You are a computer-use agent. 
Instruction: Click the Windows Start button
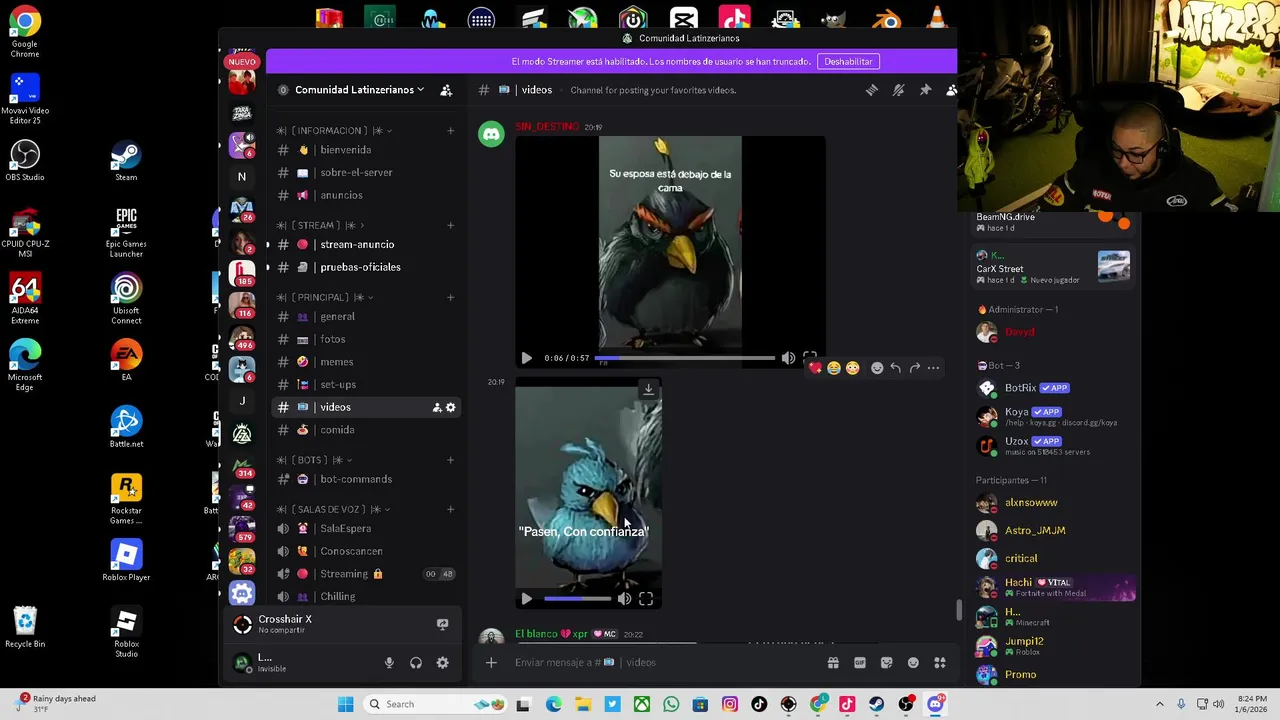(x=345, y=704)
